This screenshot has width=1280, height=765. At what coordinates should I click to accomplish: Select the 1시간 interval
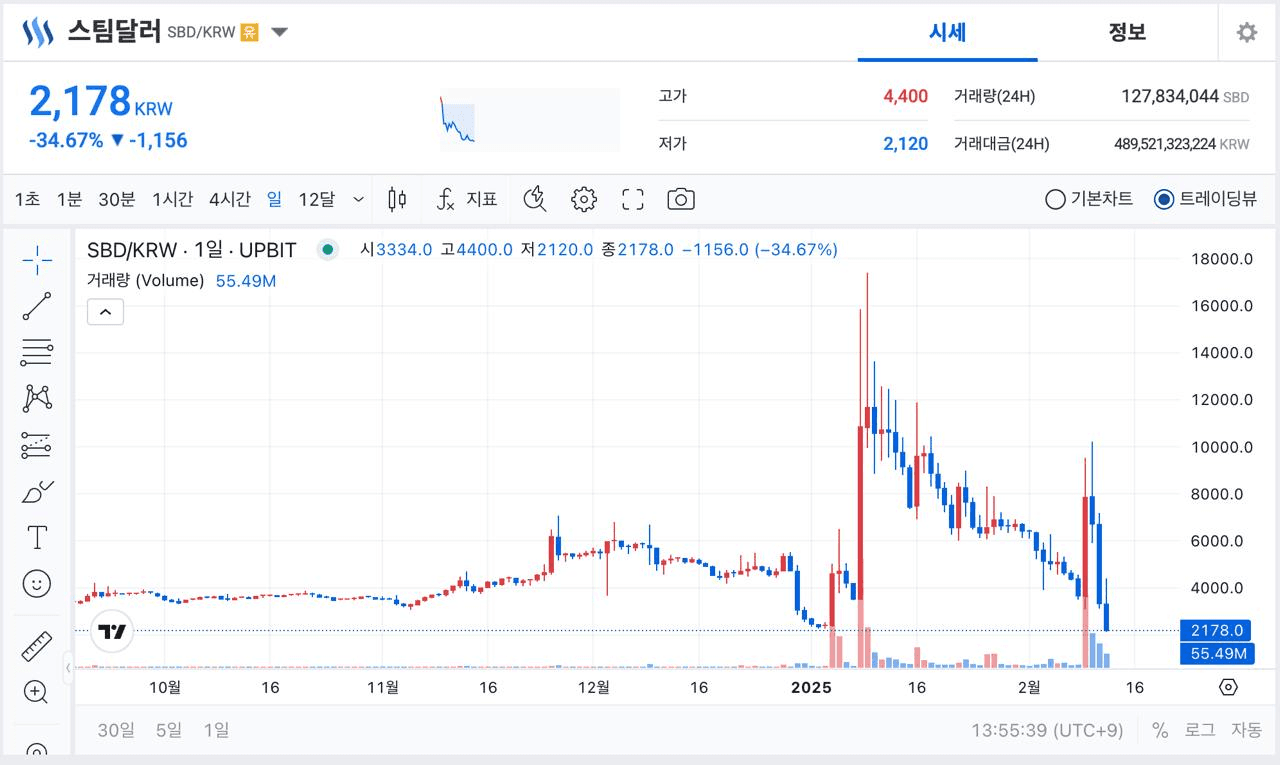(172, 199)
